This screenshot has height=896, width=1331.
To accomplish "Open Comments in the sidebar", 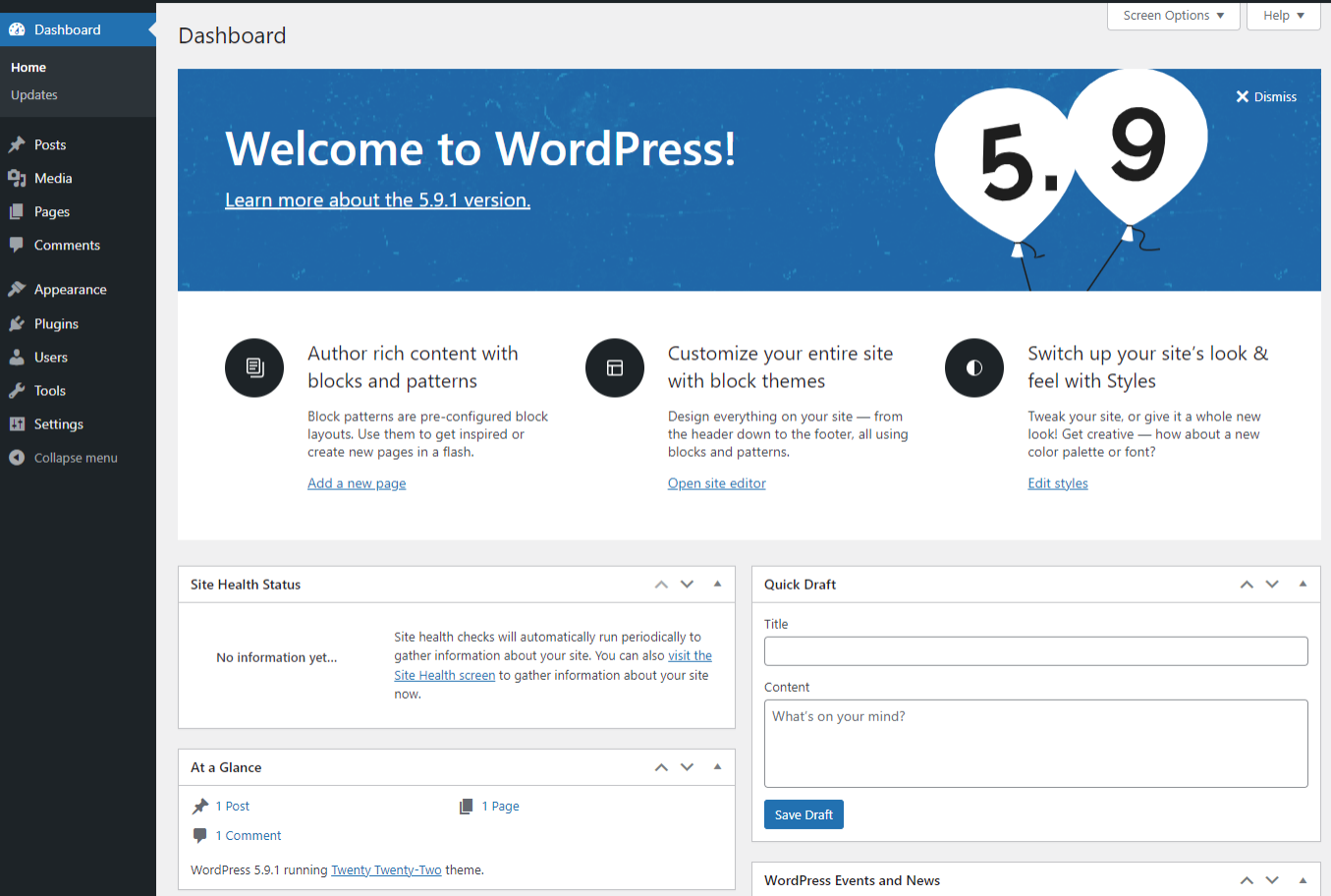I will click(x=78, y=245).
